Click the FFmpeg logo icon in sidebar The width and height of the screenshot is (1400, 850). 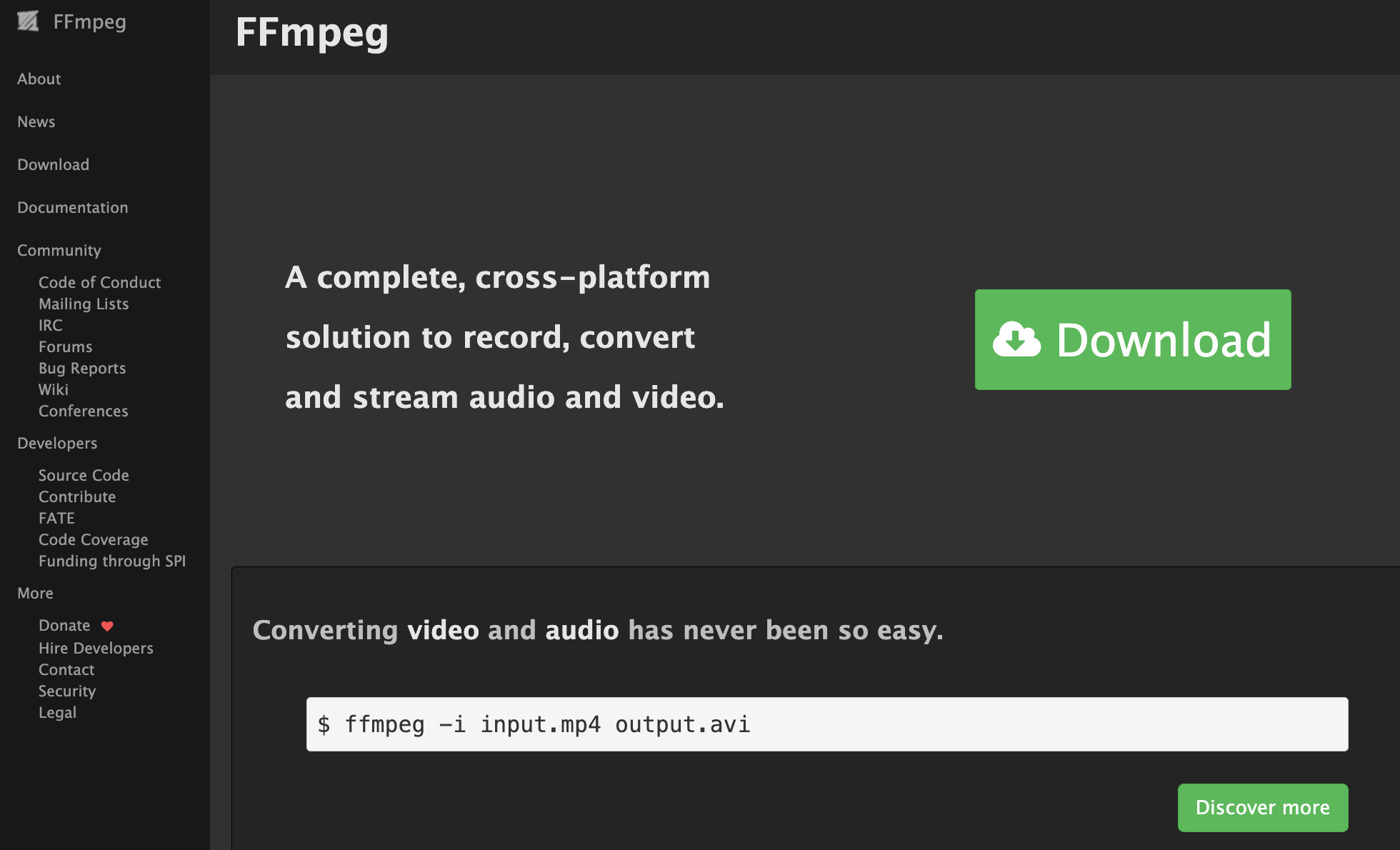(28, 21)
